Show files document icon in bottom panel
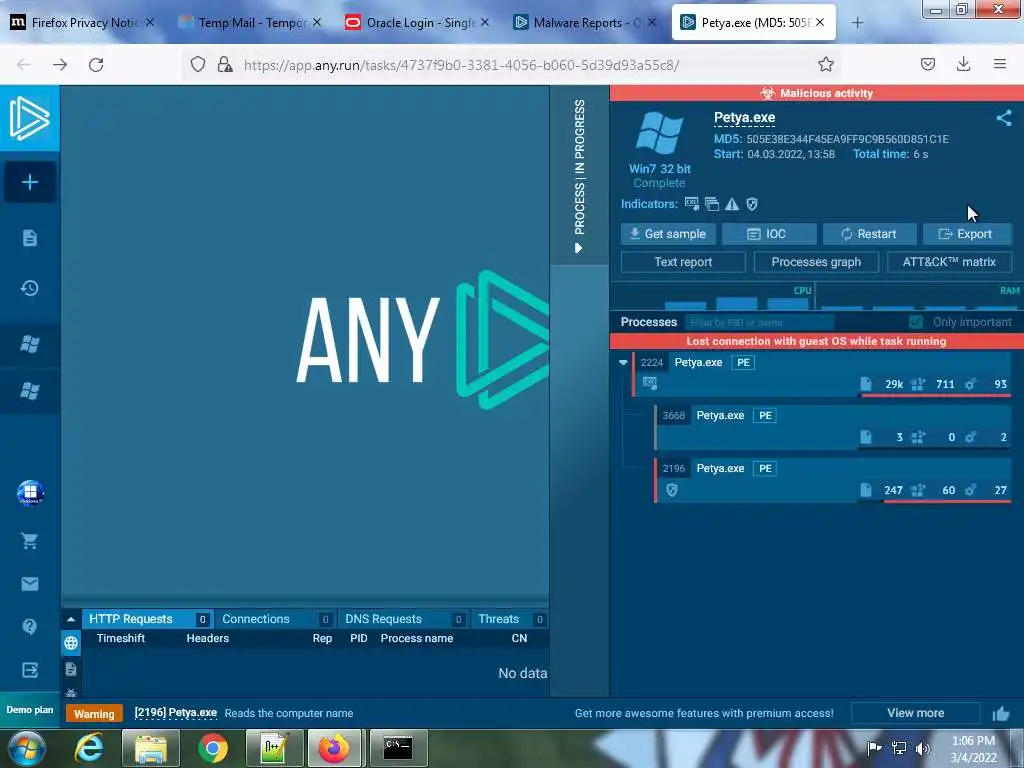 click(x=71, y=669)
